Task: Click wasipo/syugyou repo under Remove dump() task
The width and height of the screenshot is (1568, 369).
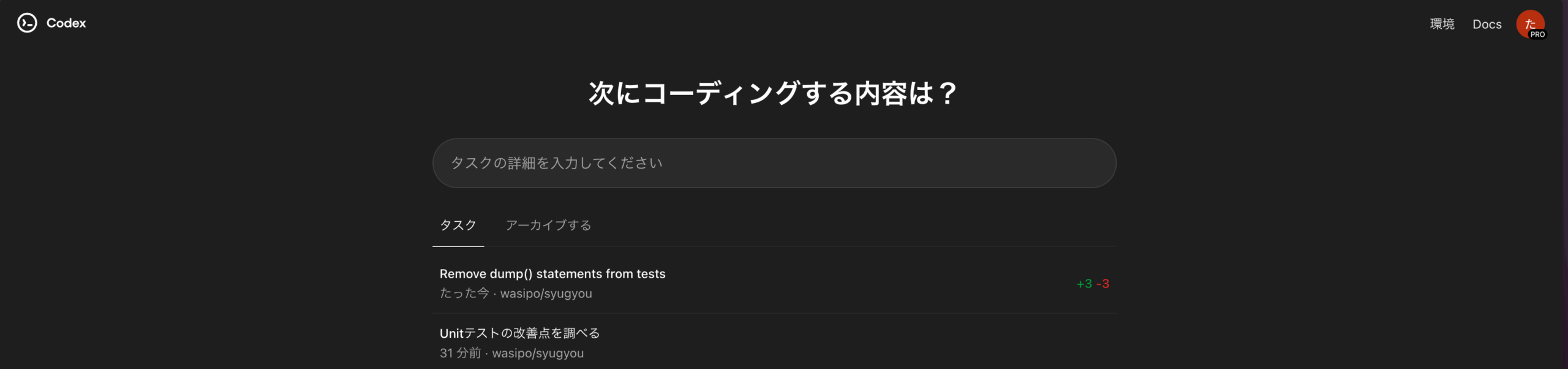Action: pos(546,294)
